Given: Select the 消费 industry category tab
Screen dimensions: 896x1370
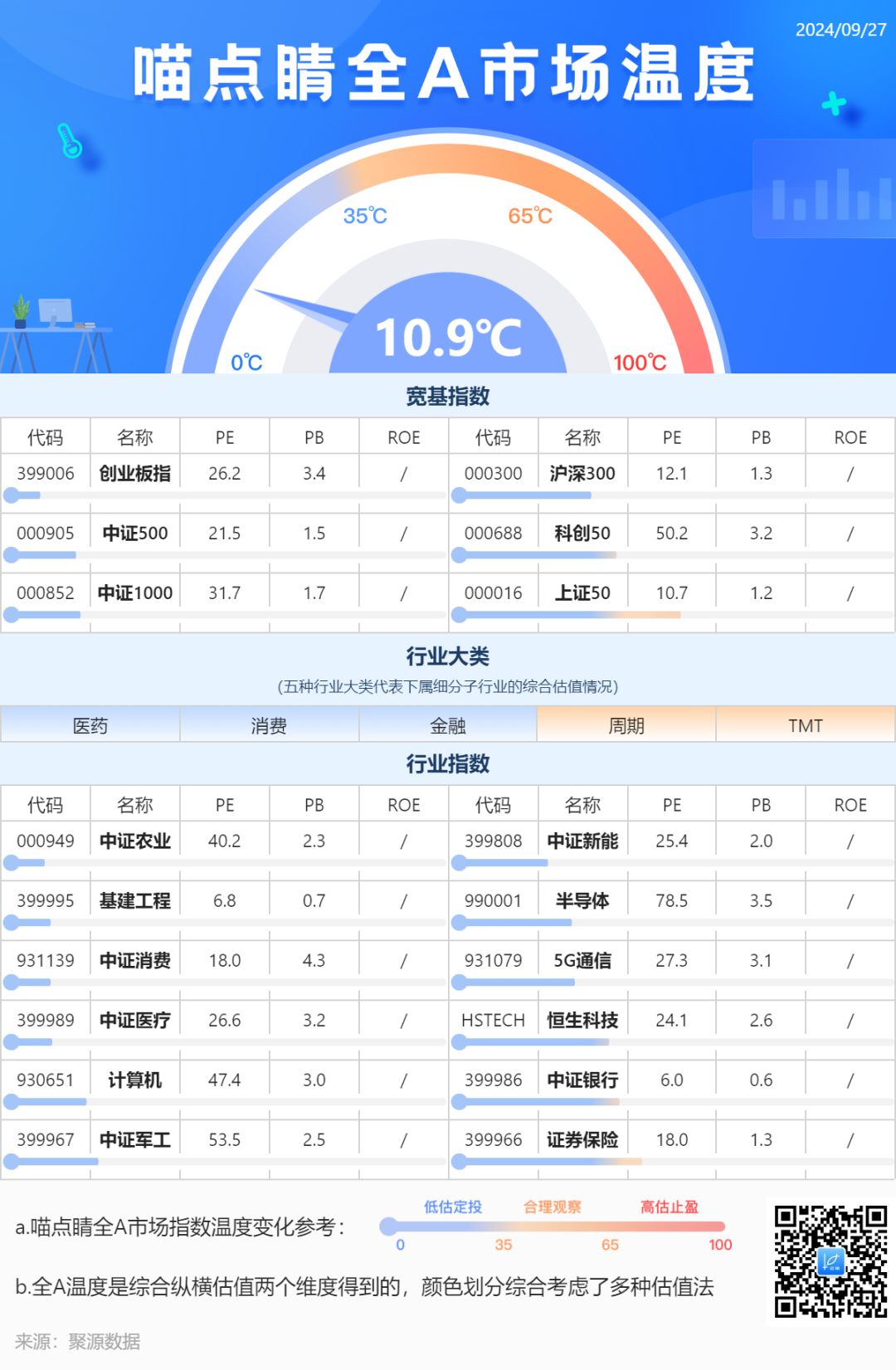Looking at the screenshot, I should (x=269, y=725).
